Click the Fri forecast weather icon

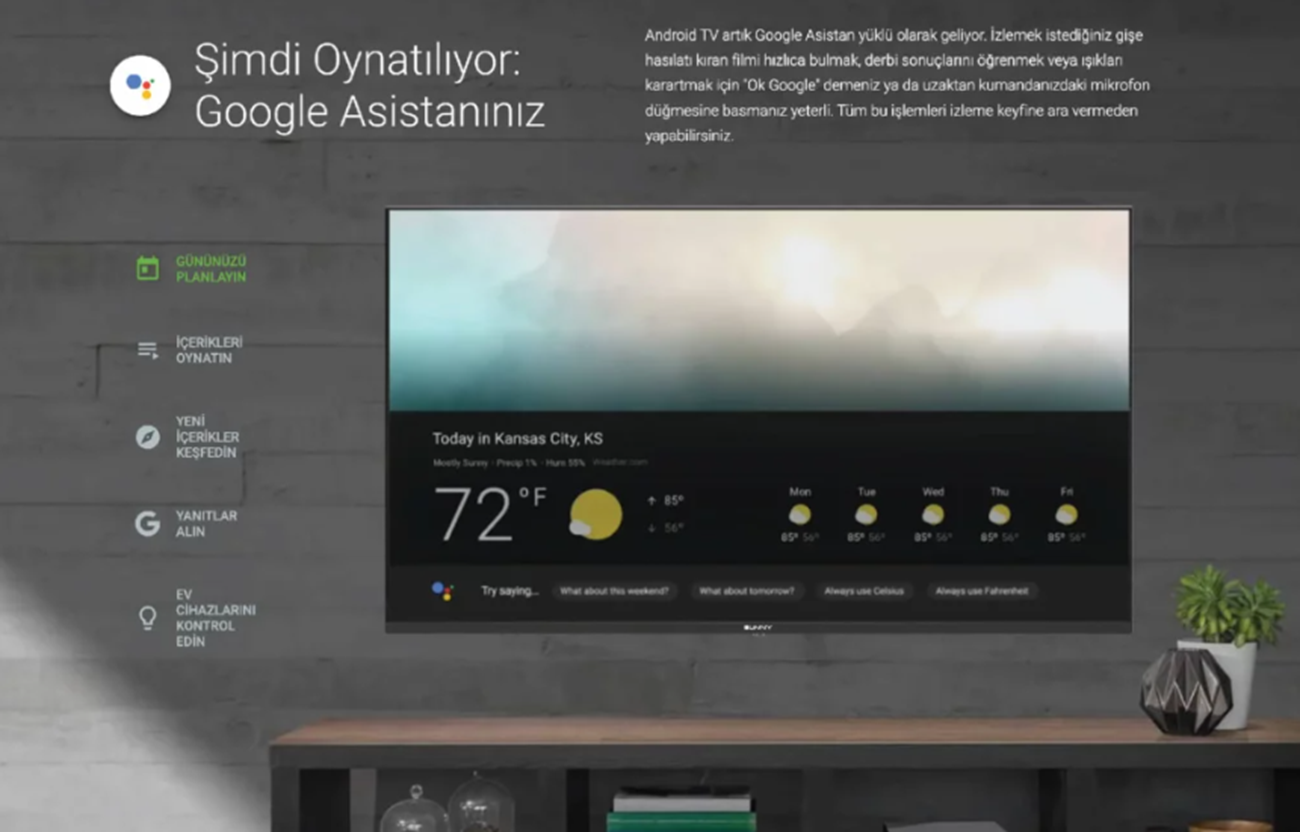point(1066,514)
